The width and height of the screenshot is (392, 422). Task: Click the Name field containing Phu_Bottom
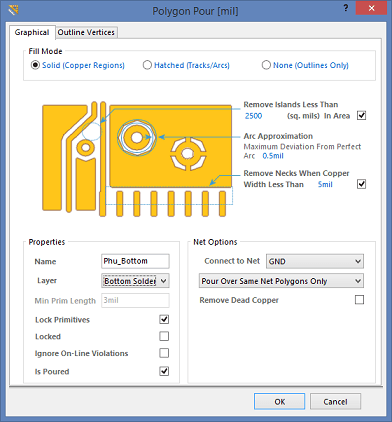tap(135, 261)
